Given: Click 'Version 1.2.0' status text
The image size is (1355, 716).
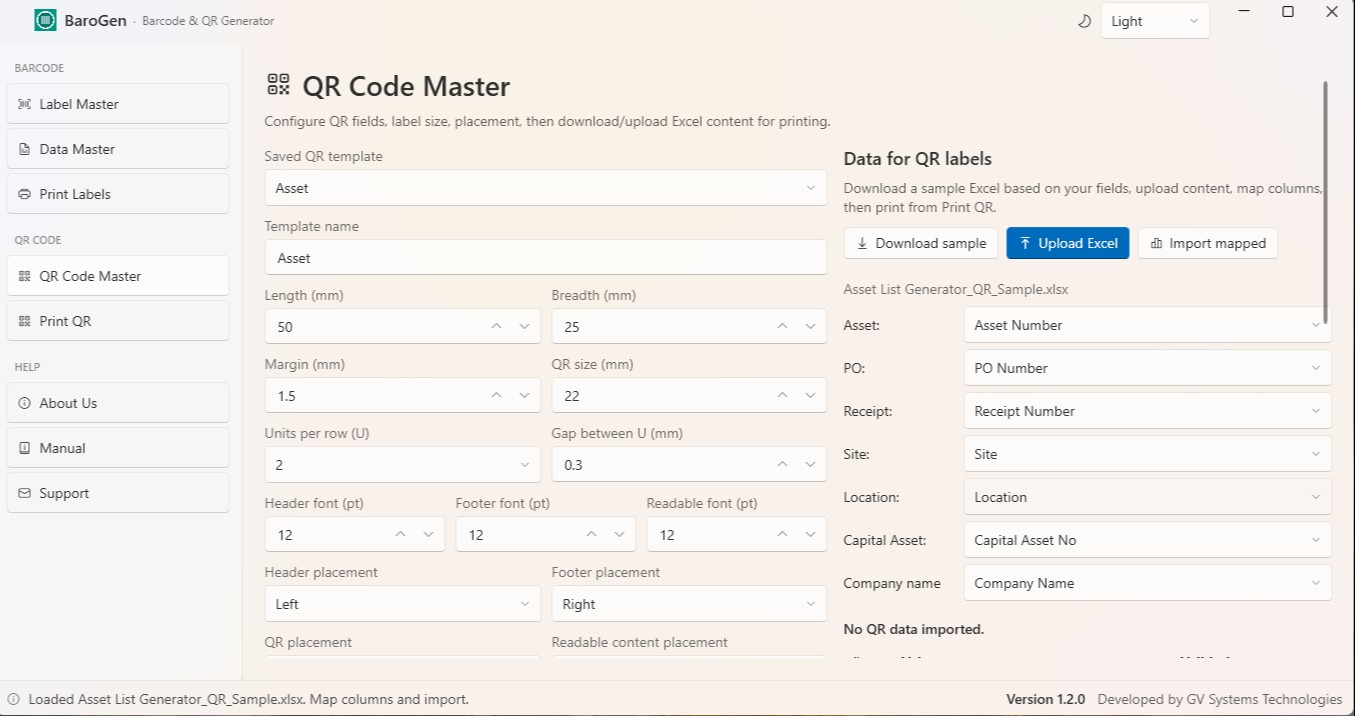Looking at the screenshot, I should coord(1045,699).
